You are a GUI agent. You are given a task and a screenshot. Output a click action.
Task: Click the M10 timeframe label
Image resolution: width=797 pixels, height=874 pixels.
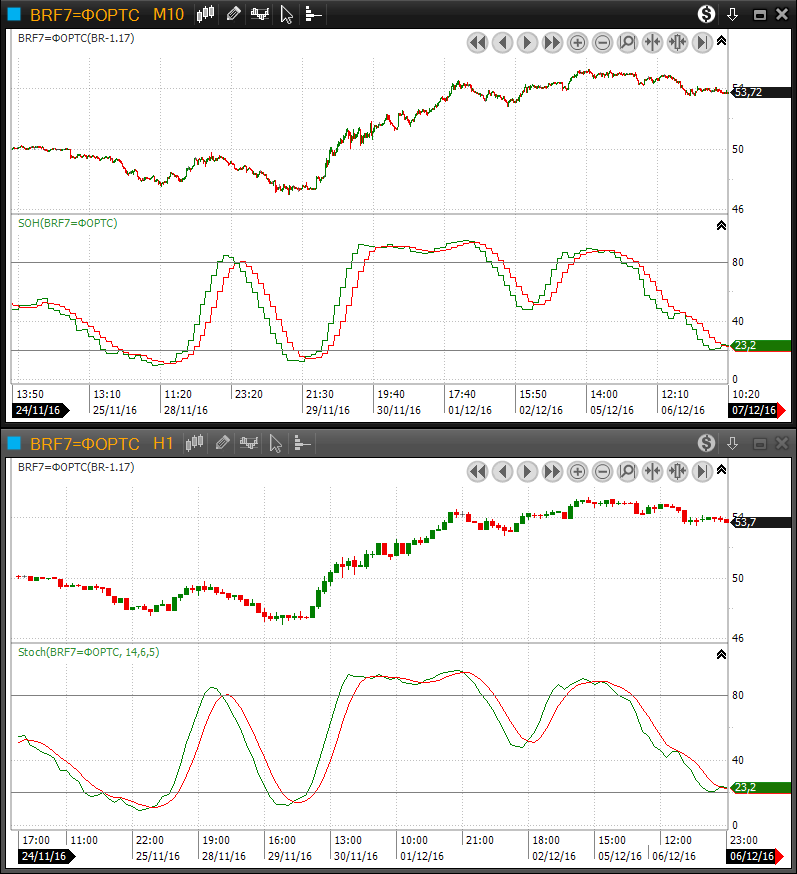(x=168, y=14)
